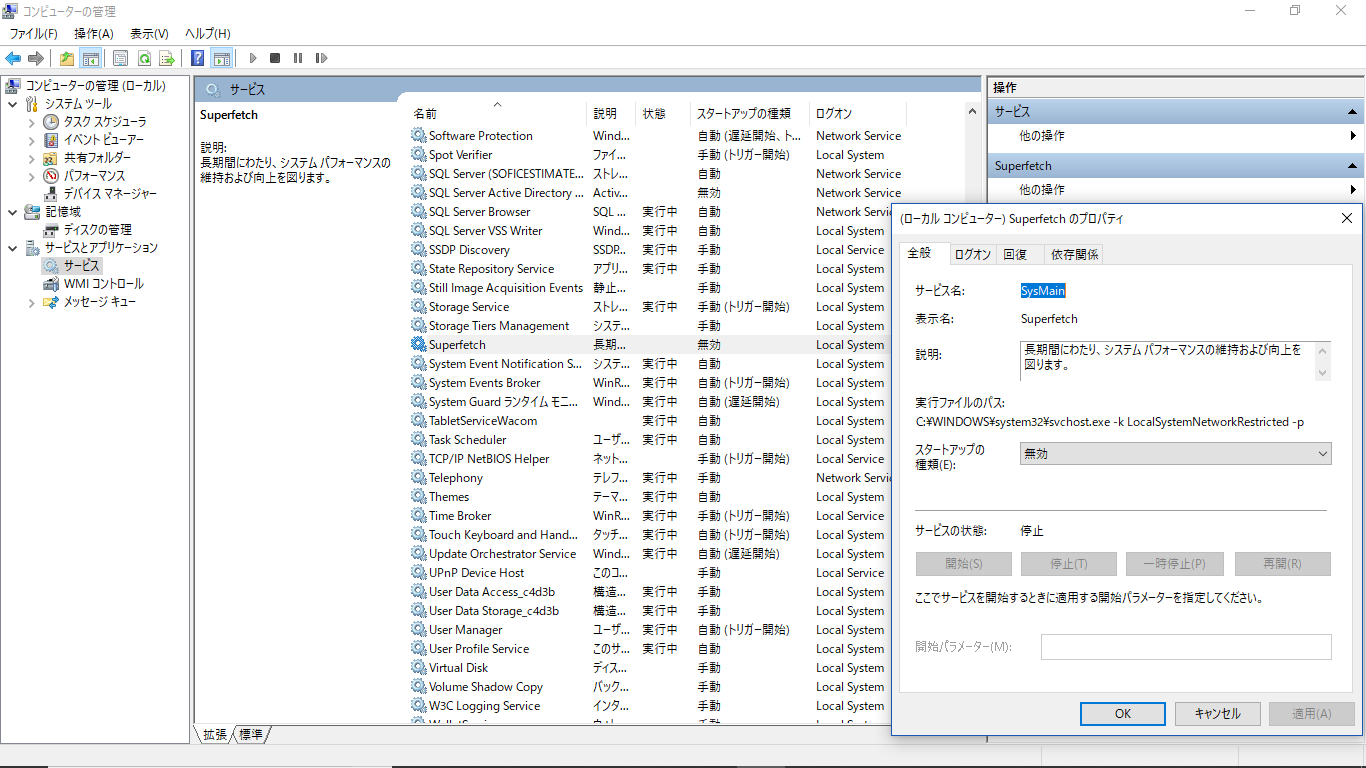1366x768 pixels.
Task: Click the Export list toolbar icon
Action: coord(167,58)
